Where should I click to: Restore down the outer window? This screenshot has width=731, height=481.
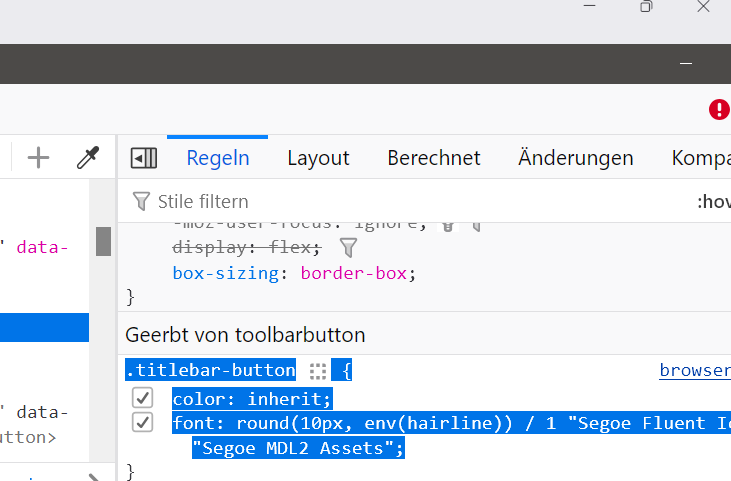point(646,7)
